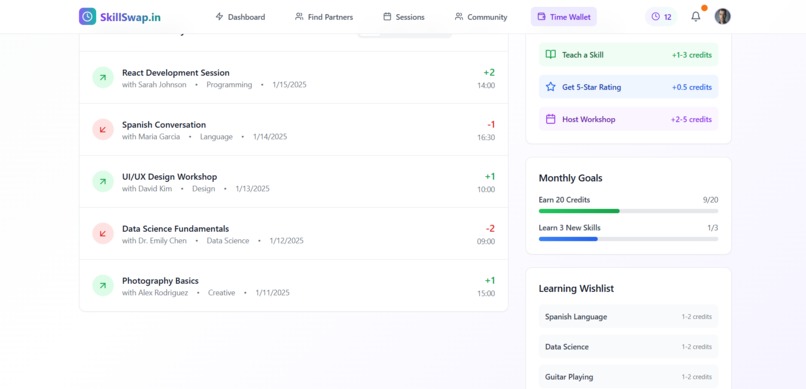Click the Sessions calendar icon in navbar
806x389 pixels.
[387, 16]
